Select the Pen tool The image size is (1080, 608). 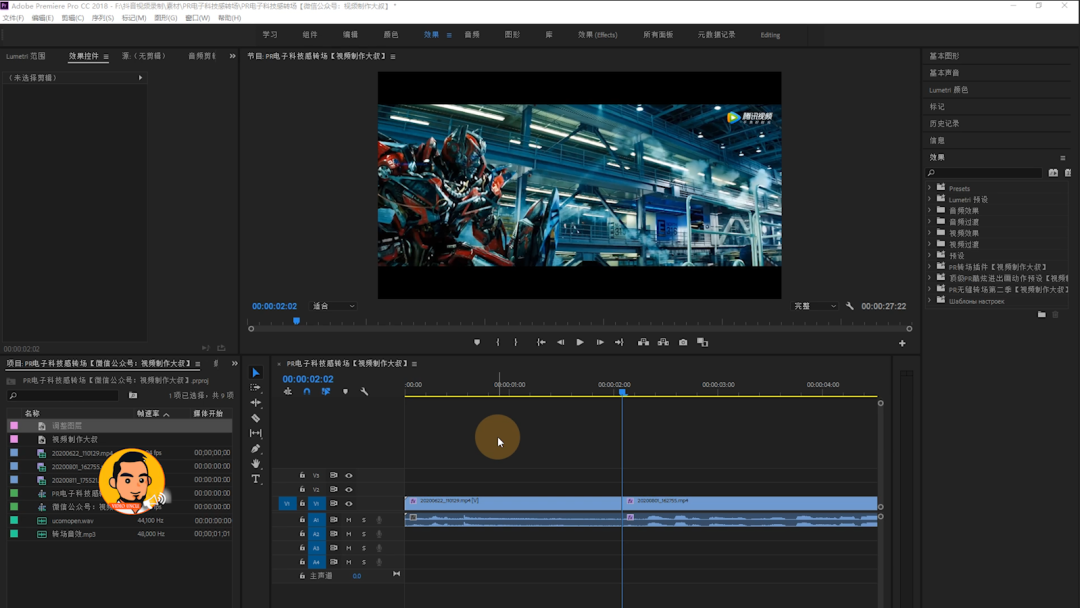[256, 449]
